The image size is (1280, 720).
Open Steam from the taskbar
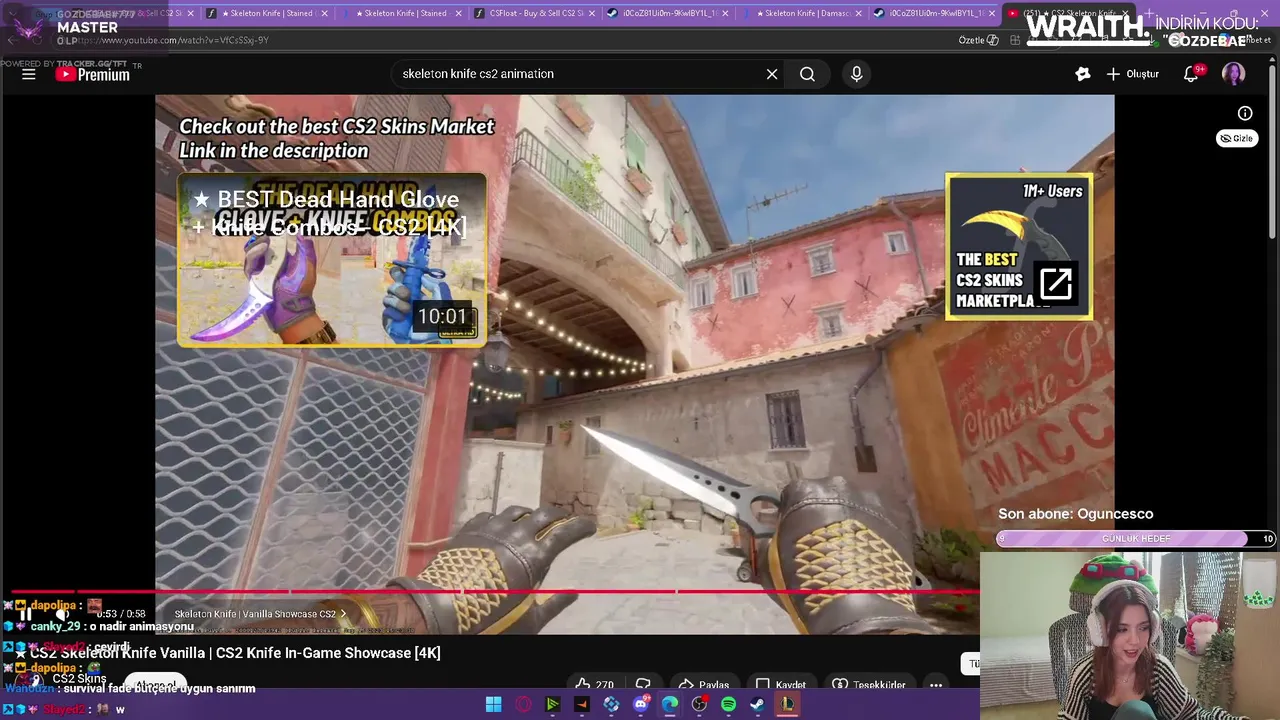(x=758, y=705)
